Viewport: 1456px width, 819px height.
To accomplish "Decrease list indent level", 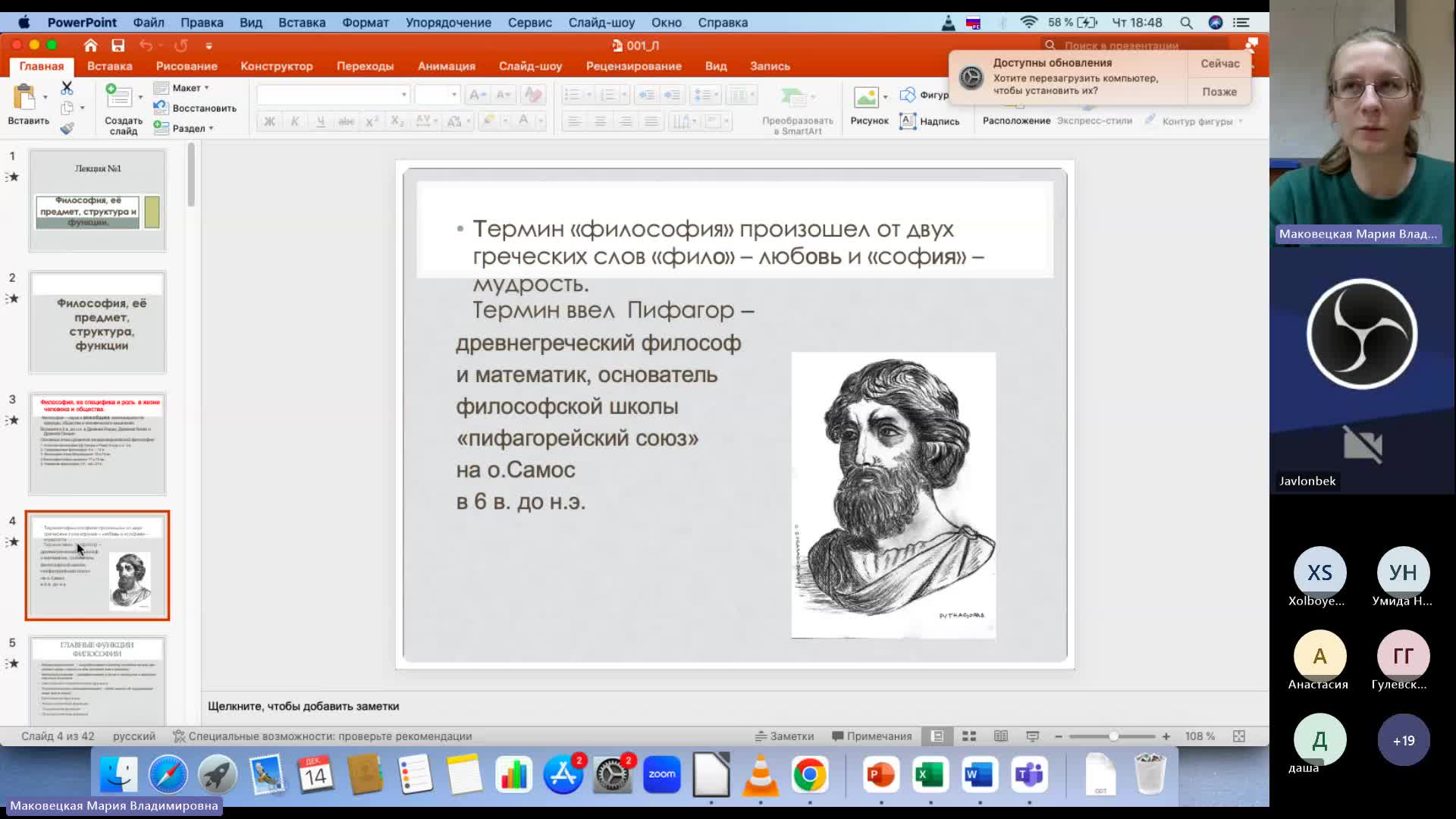I will [x=646, y=95].
